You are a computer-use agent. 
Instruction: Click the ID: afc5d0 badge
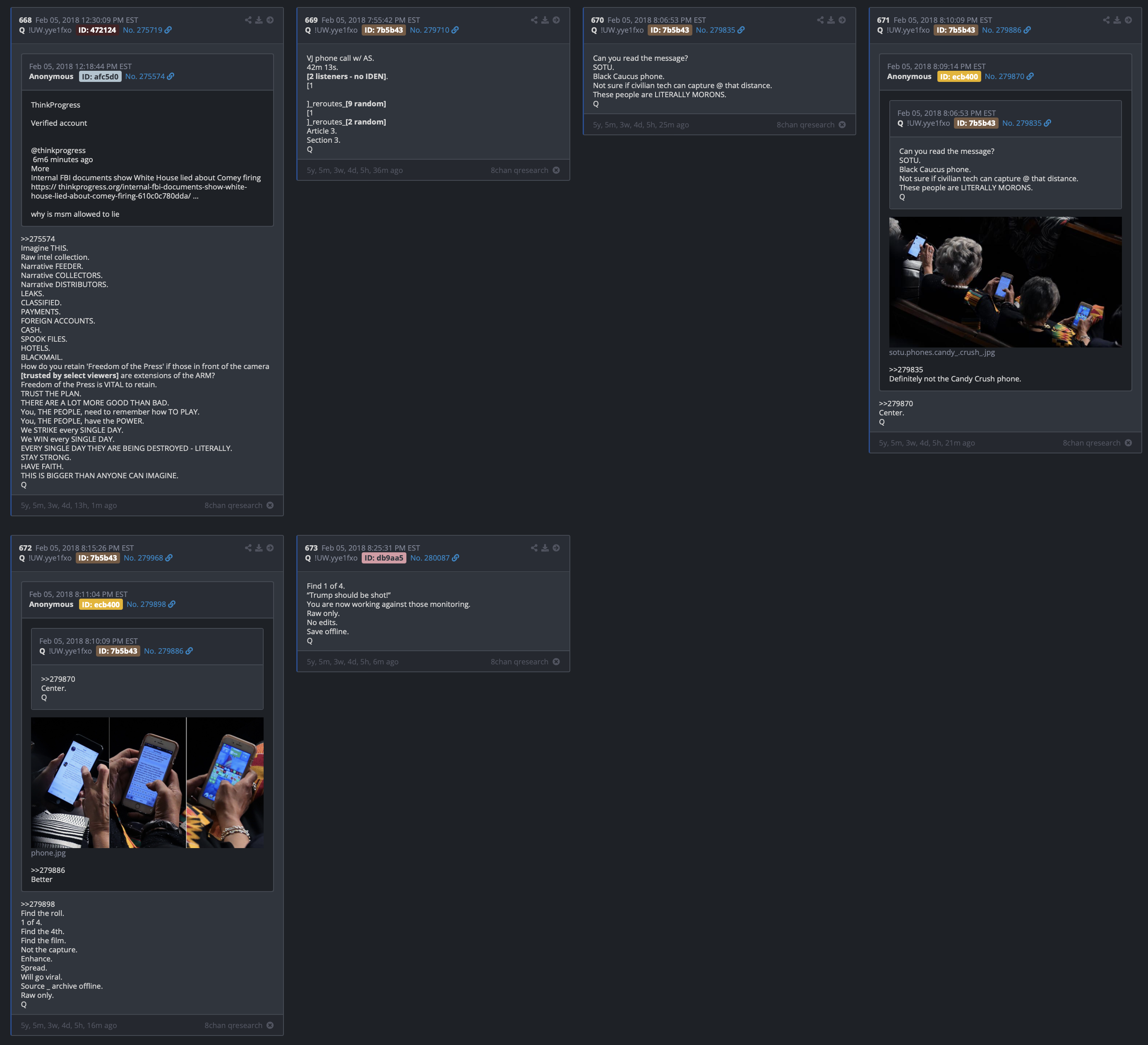point(100,76)
